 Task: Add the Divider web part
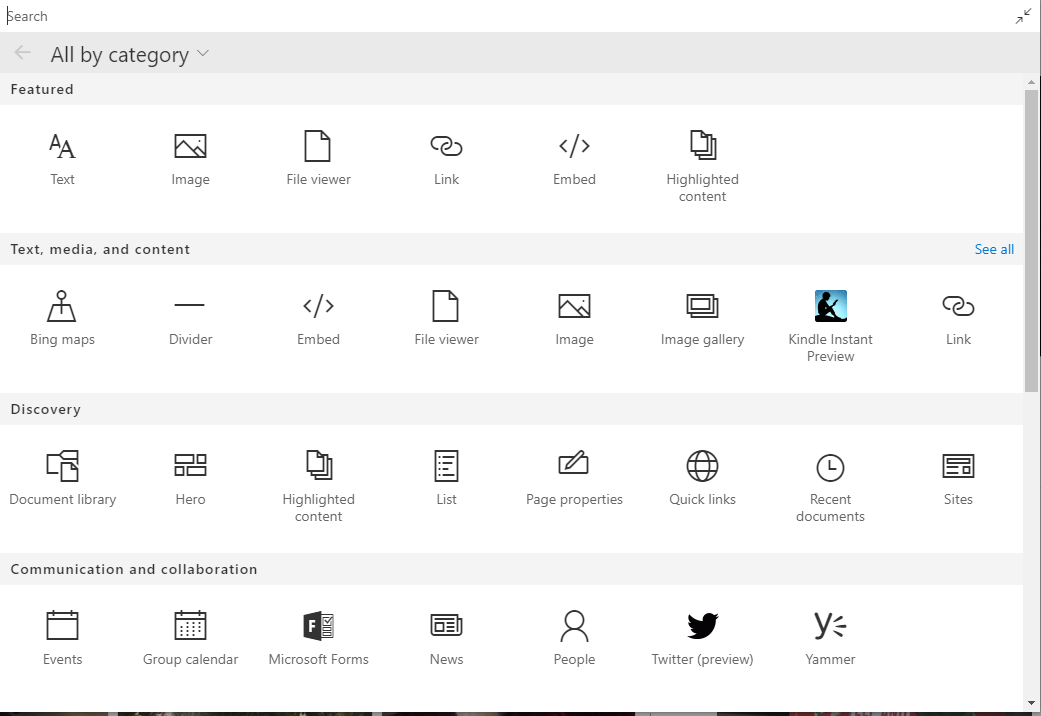[x=190, y=318]
